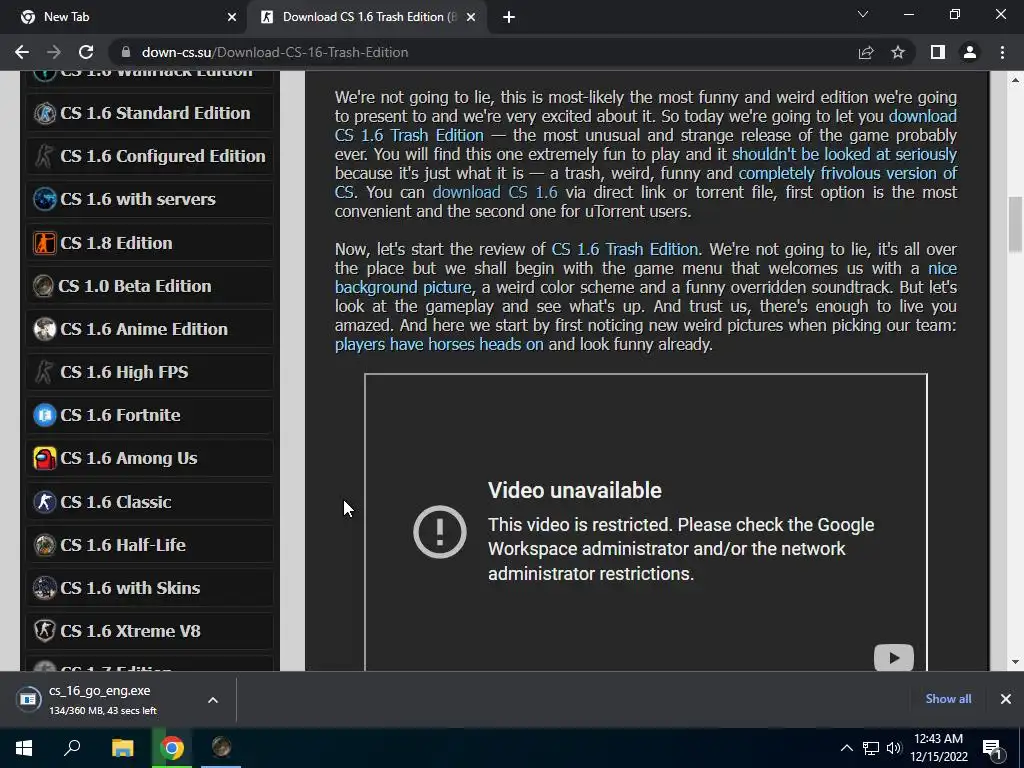Select CS 1.6 Among Us from sidebar
This screenshot has height=768, width=1024.
[129, 458]
